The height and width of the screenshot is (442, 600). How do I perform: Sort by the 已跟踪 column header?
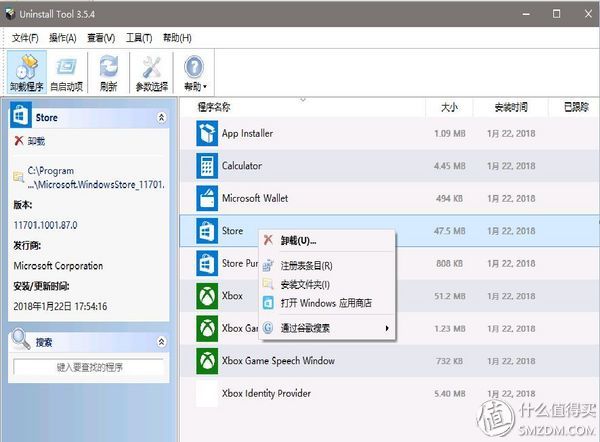click(x=575, y=107)
